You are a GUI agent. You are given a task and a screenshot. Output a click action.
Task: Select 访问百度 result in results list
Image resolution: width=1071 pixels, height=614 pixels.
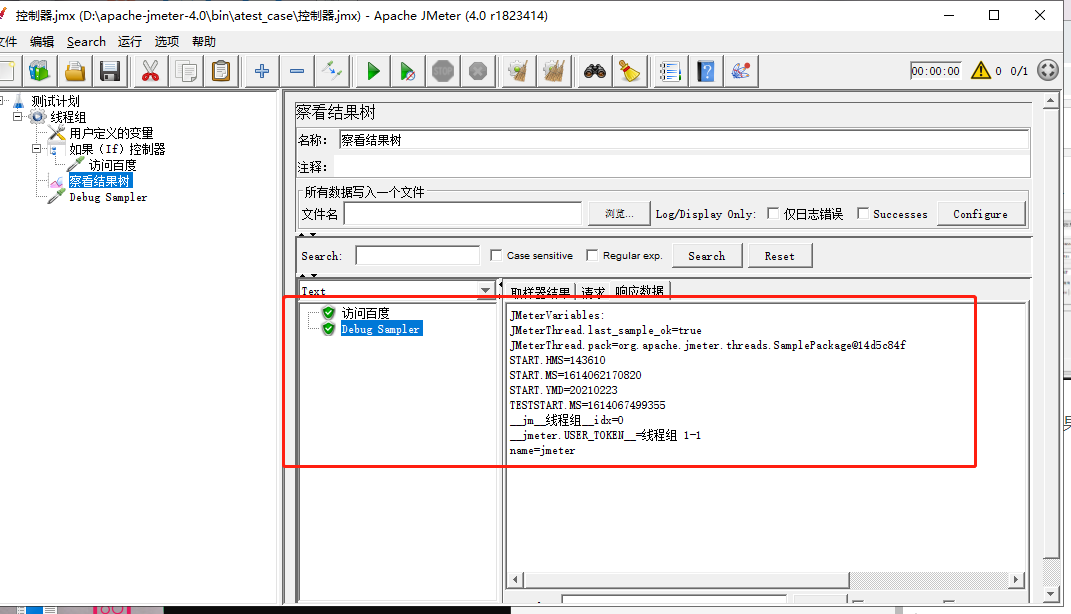[365, 313]
